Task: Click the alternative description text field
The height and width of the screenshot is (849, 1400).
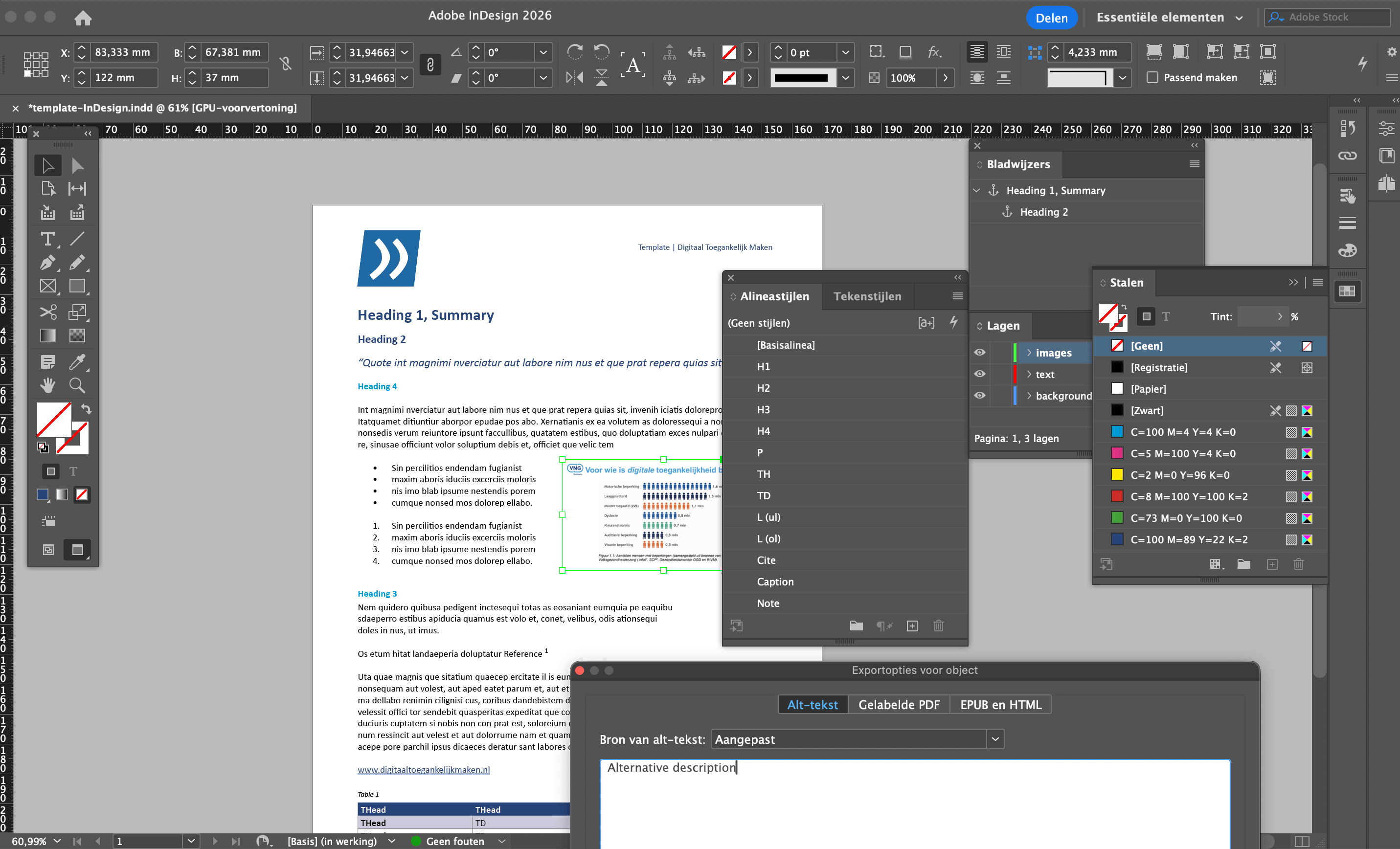Action: [909, 795]
